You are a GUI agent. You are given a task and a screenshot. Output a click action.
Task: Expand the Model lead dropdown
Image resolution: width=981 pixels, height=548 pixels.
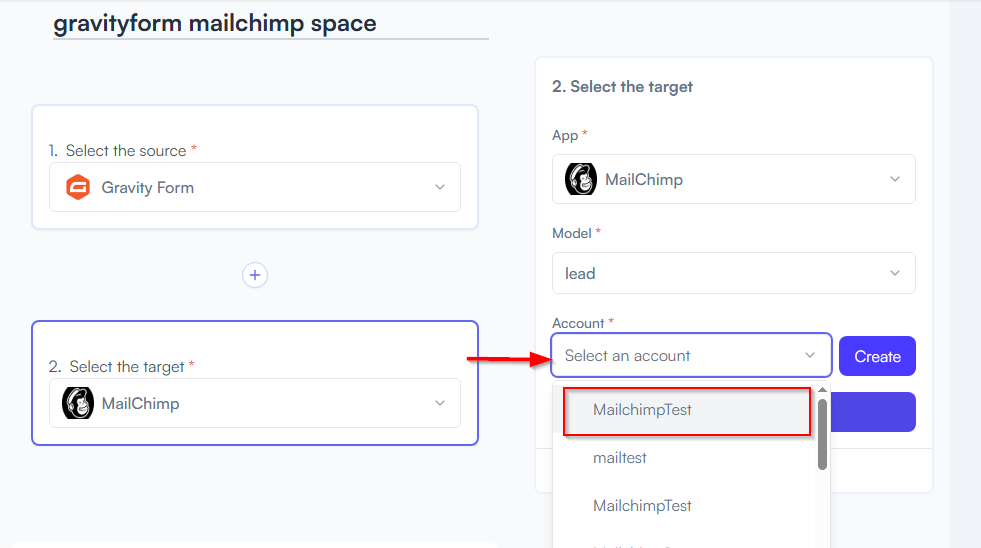coord(733,273)
